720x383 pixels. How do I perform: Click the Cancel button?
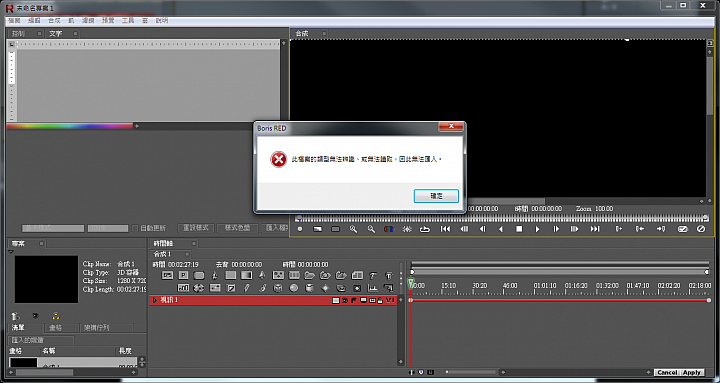(x=667, y=372)
